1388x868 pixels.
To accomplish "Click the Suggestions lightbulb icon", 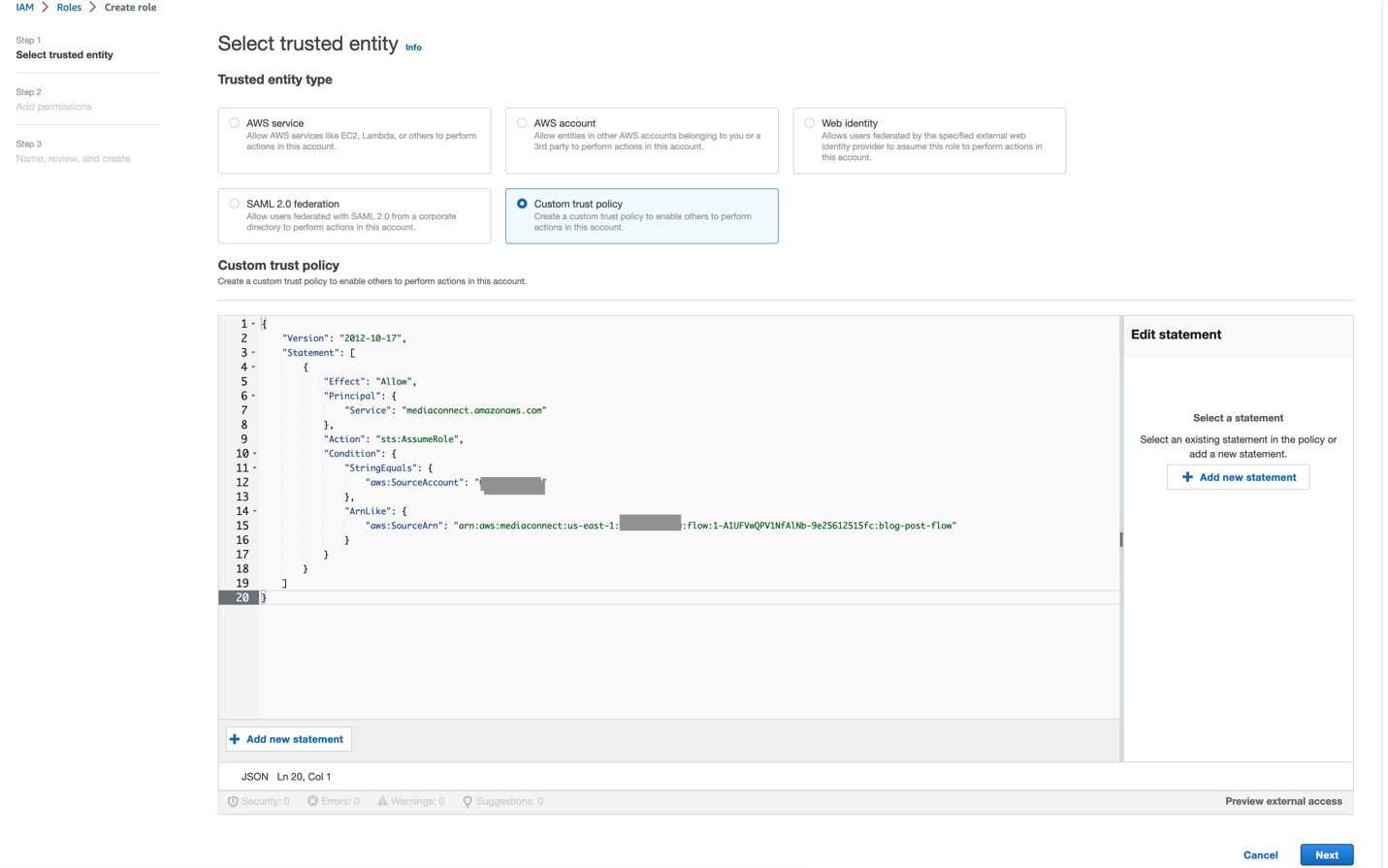I will 468,802.
